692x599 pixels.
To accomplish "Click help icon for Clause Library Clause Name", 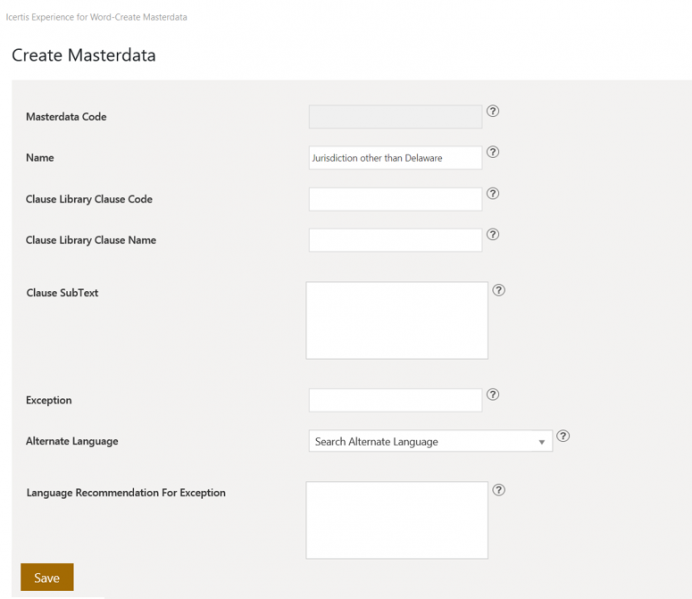I will click(492, 235).
